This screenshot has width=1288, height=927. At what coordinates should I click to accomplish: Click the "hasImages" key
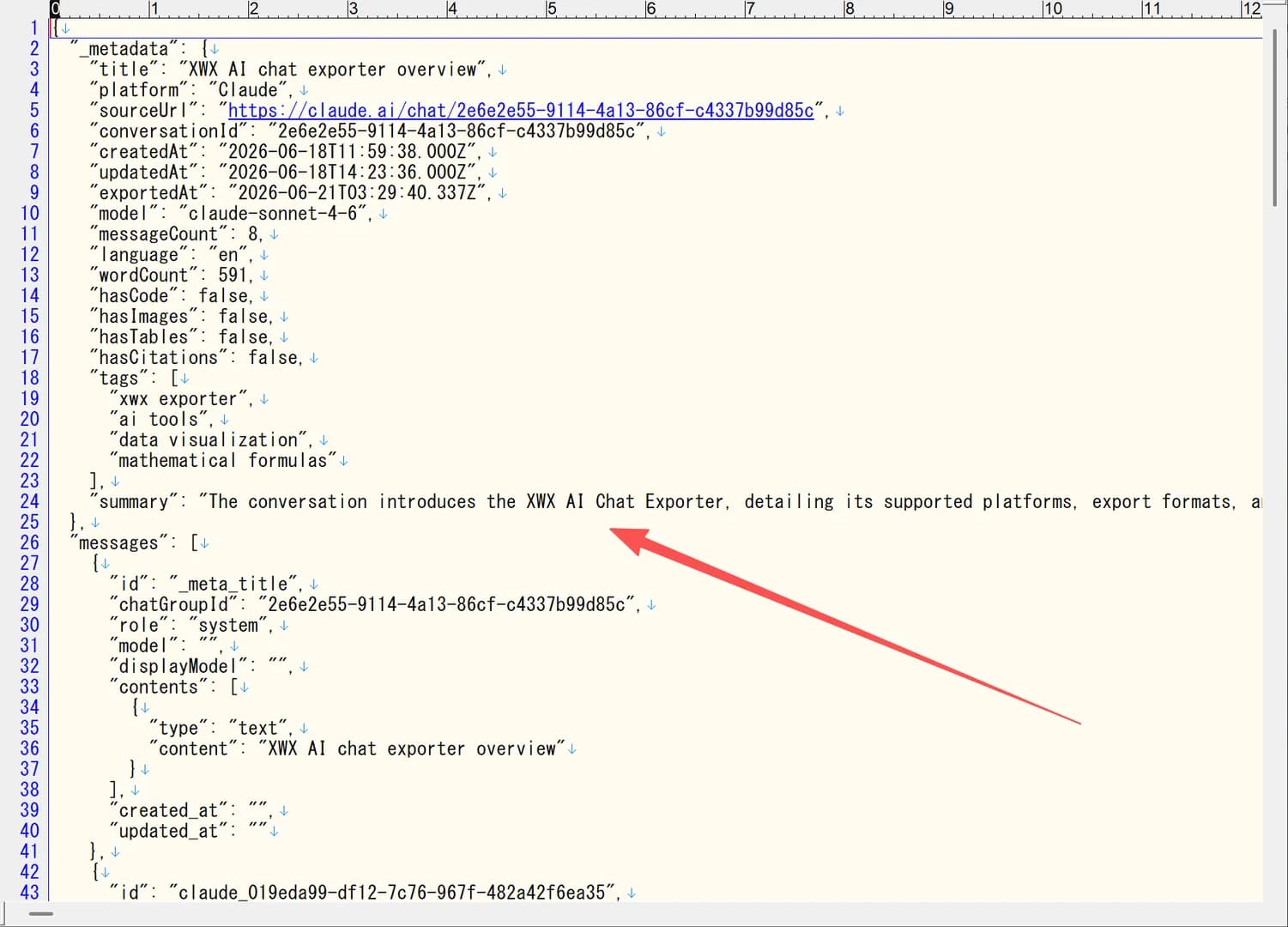tap(143, 317)
